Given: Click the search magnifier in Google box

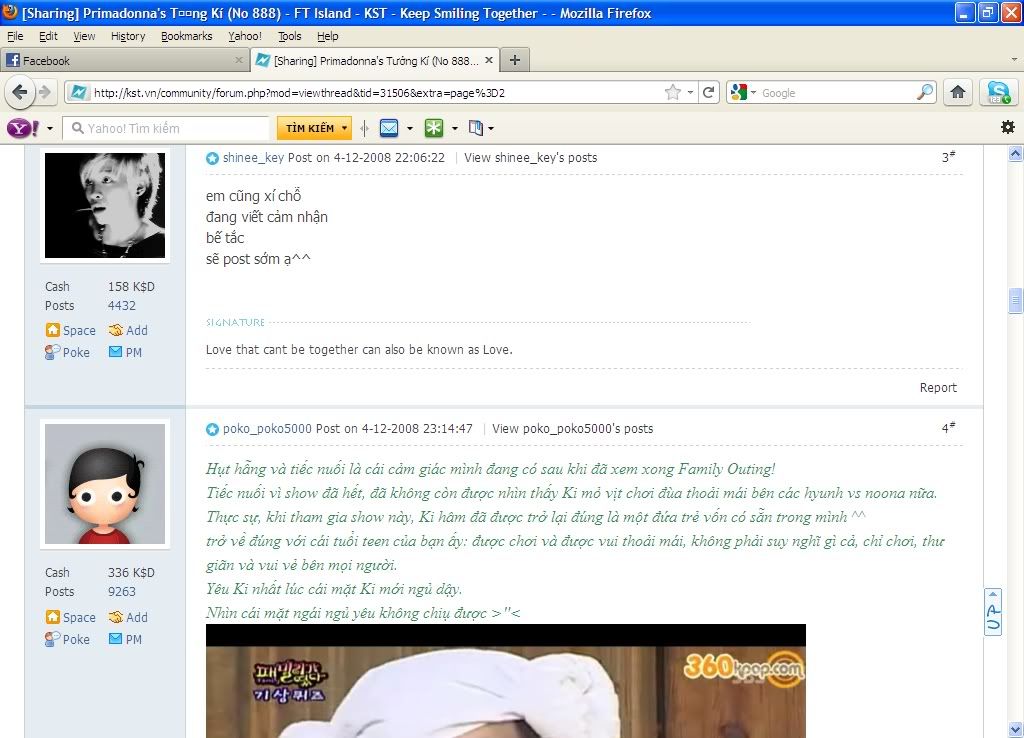Looking at the screenshot, I should pos(925,92).
